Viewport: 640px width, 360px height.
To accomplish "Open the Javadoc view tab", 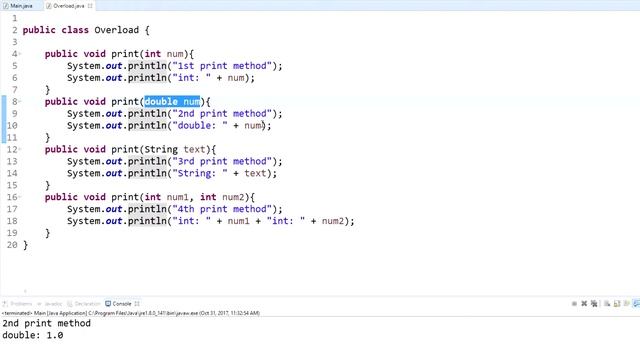I will pyautogui.click(x=50, y=304).
